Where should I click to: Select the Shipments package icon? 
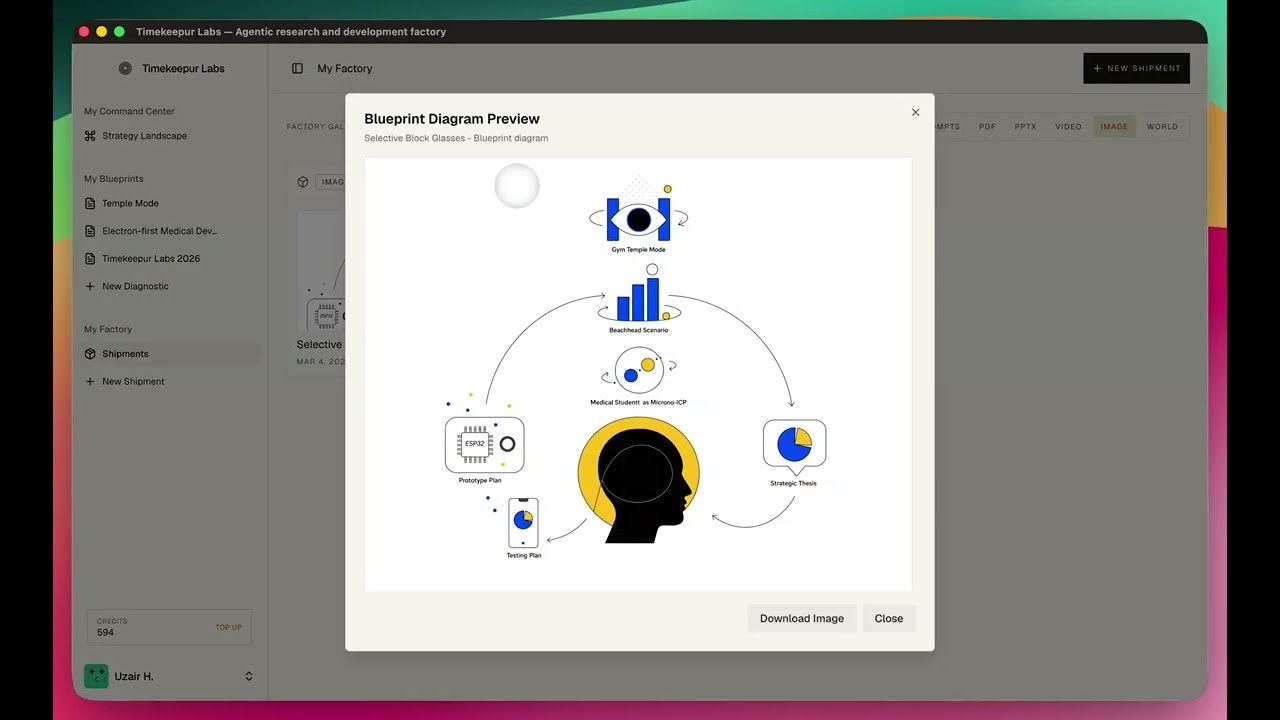(89, 353)
